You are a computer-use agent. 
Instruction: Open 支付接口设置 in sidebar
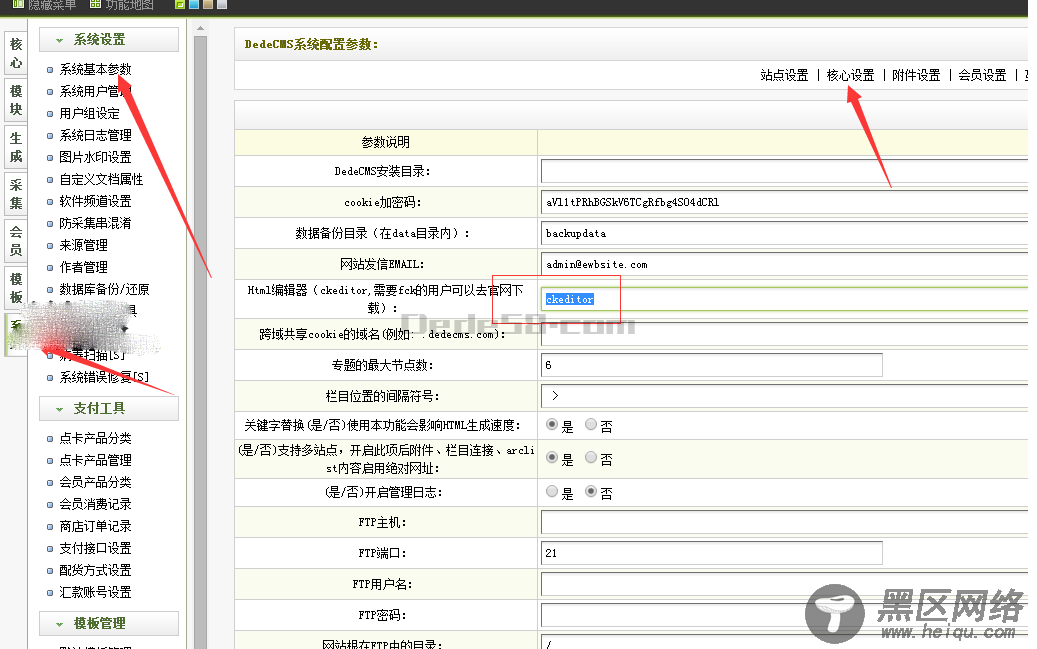[x=95, y=548]
